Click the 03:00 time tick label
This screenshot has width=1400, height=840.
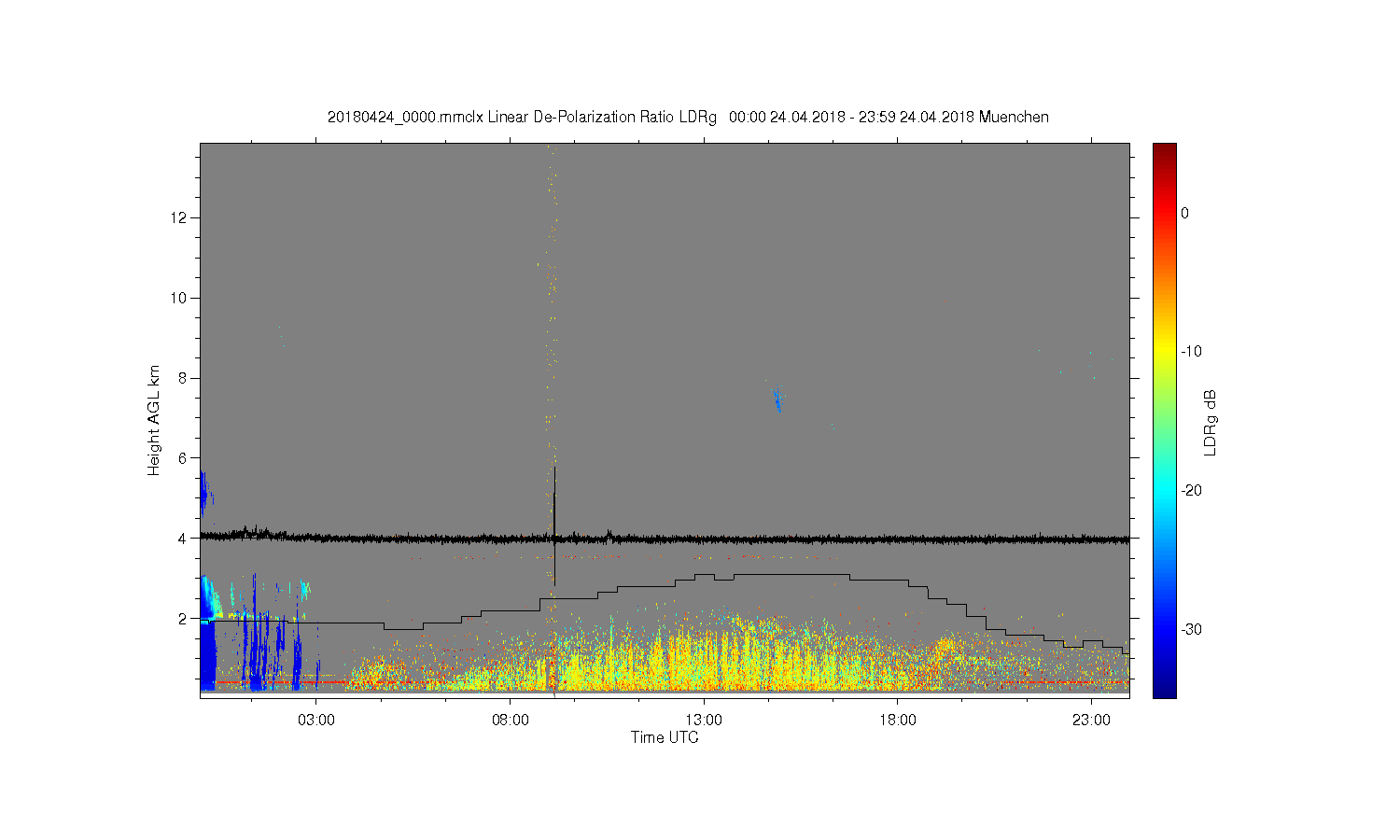click(316, 721)
